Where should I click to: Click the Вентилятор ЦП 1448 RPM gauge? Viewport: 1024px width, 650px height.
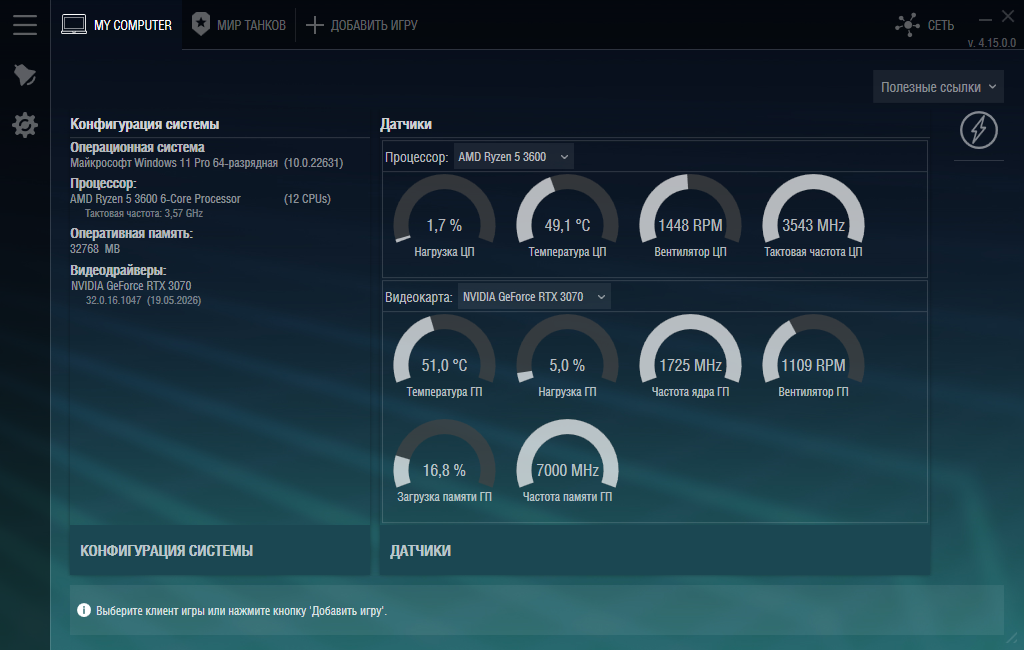pos(690,216)
